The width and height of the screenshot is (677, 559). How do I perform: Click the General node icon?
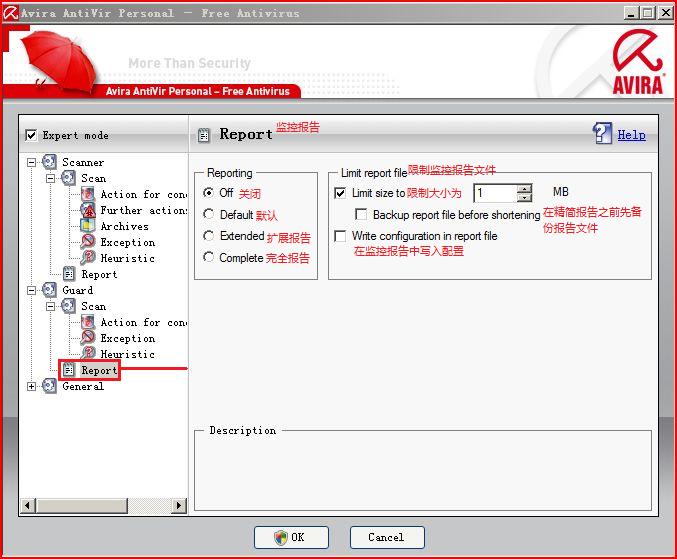(49, 386)
